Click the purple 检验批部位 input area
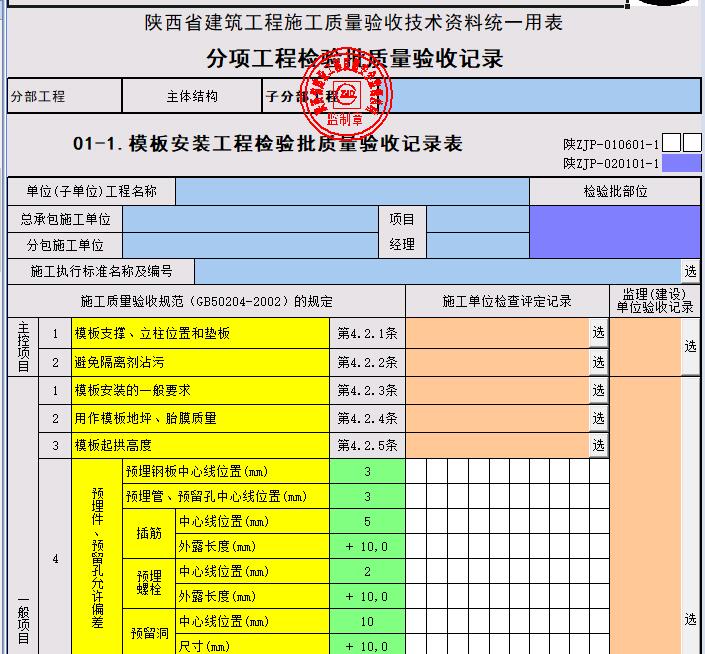This screenshot has width=705, height=654. pyautogui.click(x=615, y=232)
